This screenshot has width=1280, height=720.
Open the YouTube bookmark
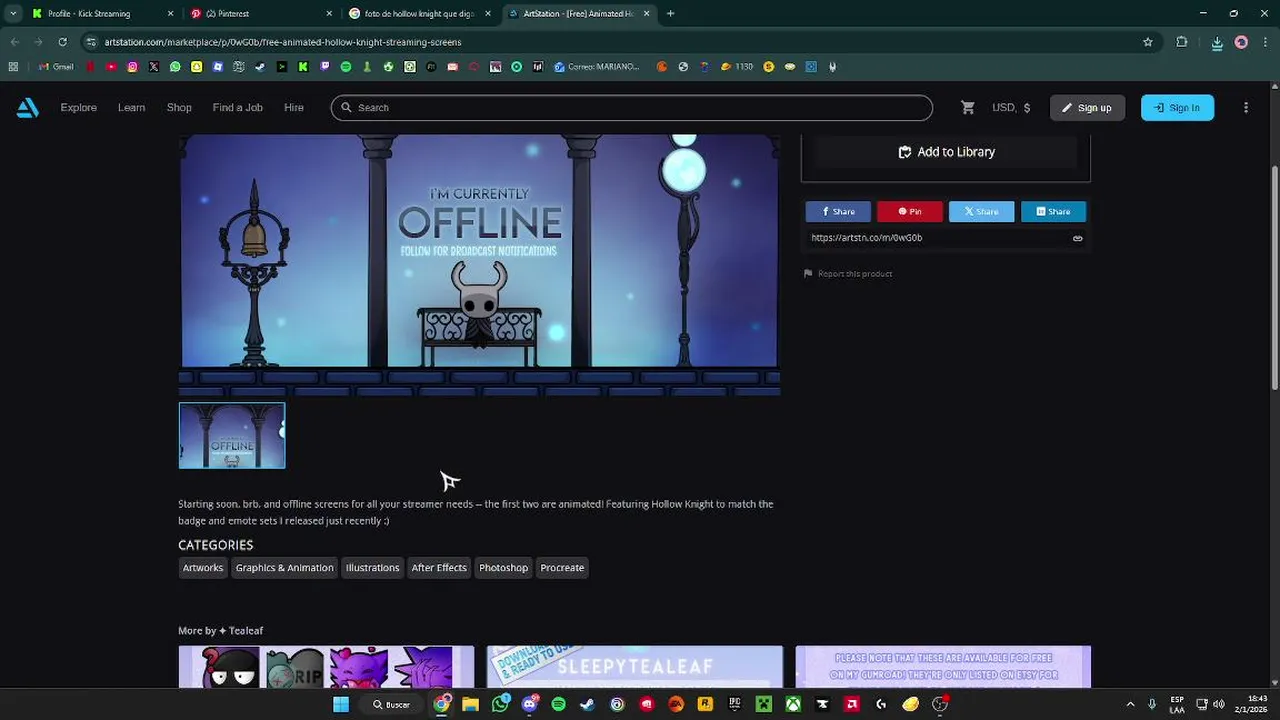point(111,67)
